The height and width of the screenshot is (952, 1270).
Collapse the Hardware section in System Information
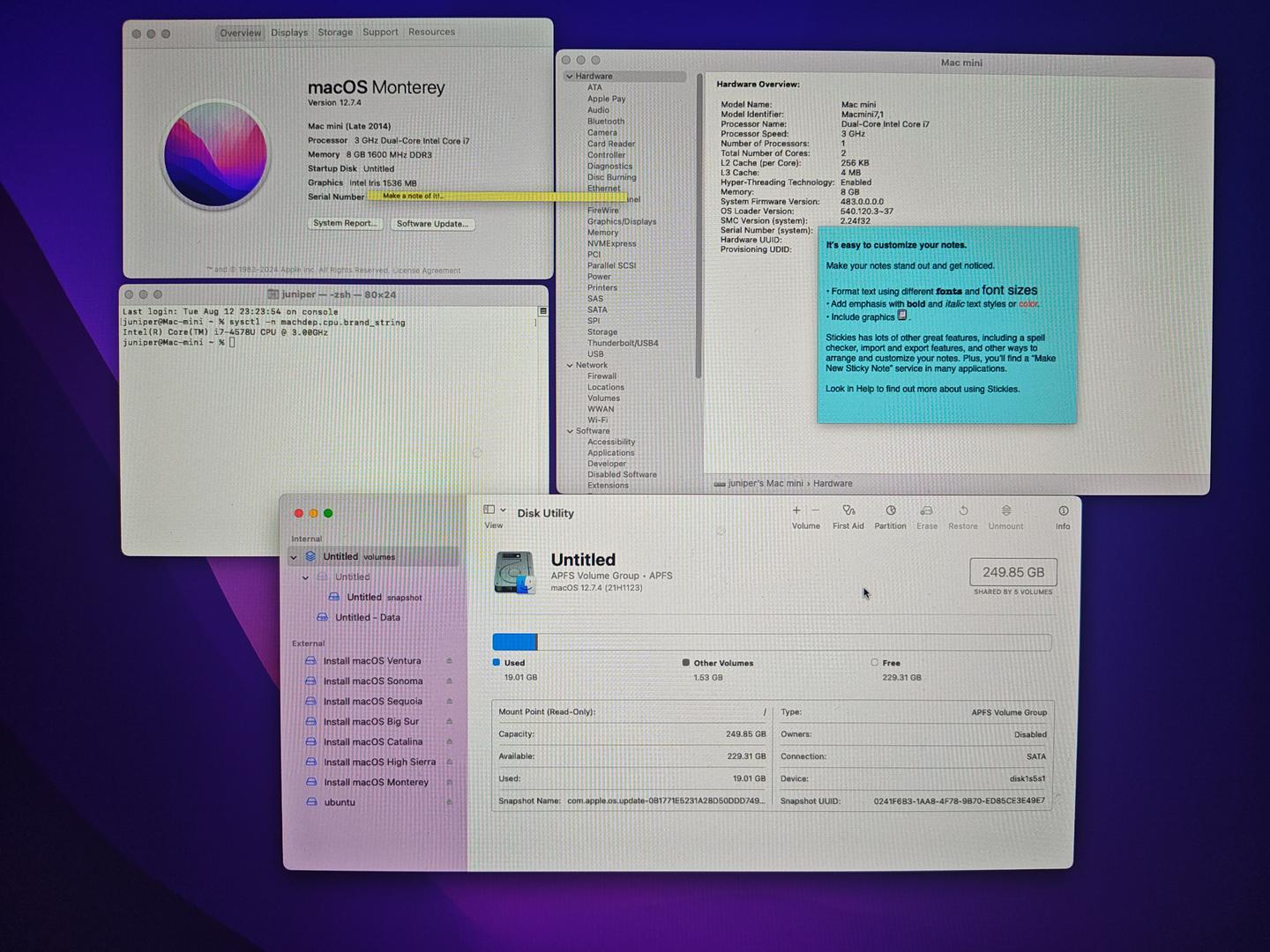coord(570,77)
